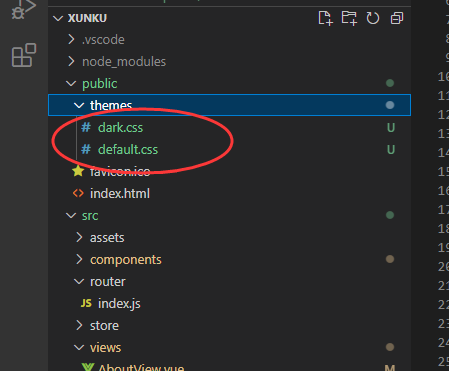The image size is (449, 371).
Task: Expand the store folder chevron
Action: point(79,325)
